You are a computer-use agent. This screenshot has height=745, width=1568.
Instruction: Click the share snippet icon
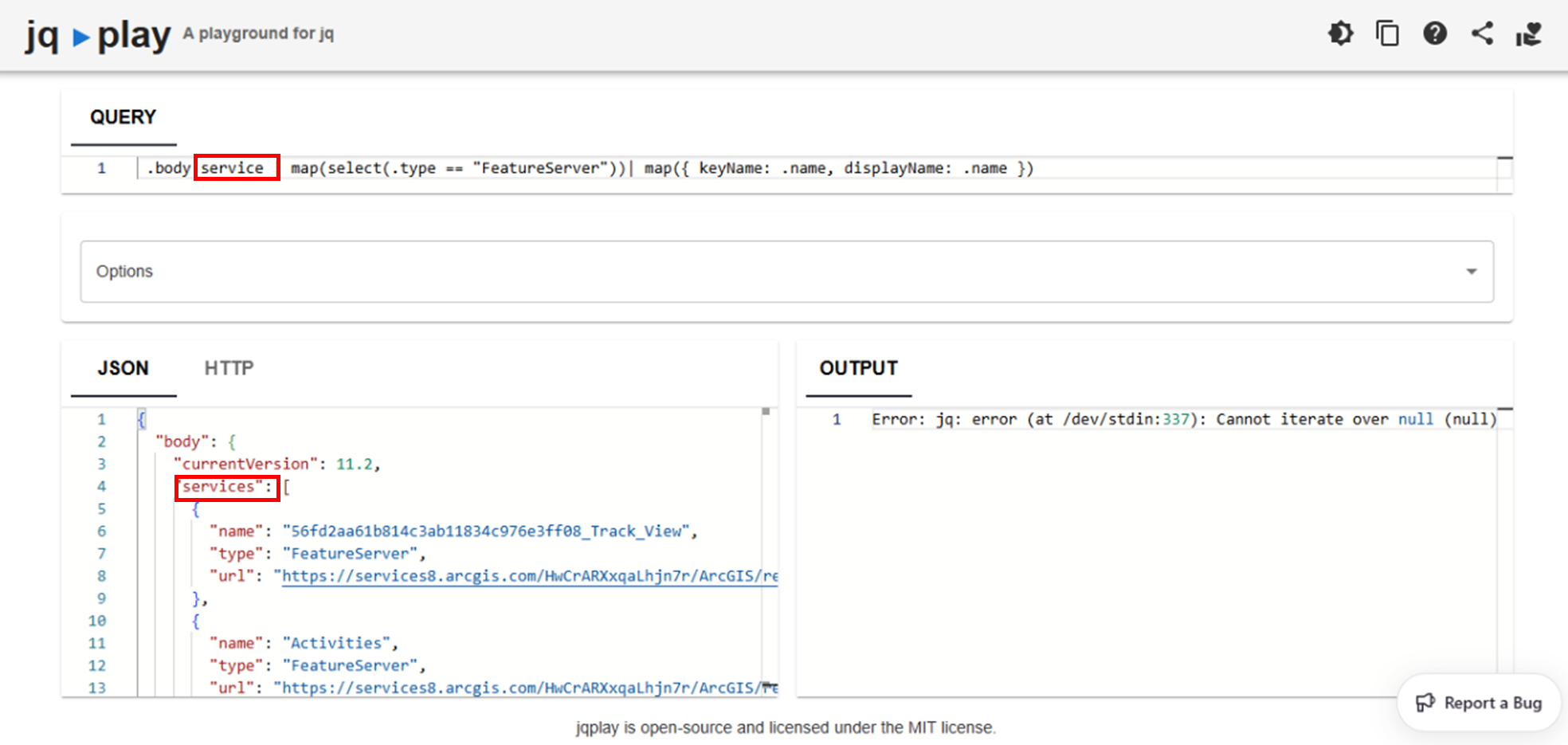click(1482, 33)
